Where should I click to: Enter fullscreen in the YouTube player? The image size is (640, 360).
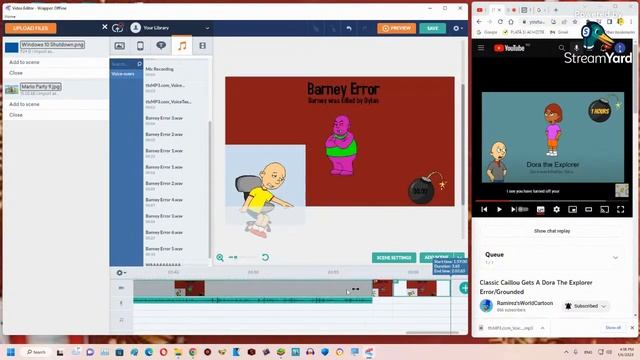[620, 209]
